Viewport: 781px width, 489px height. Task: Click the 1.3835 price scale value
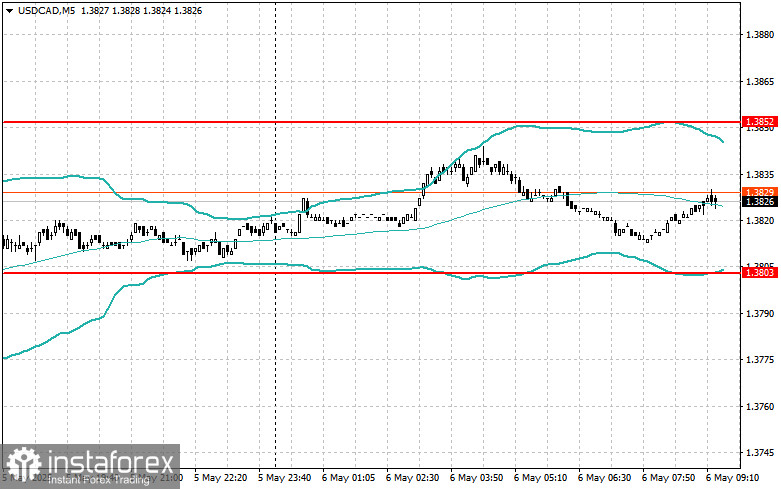pos(760,175)
